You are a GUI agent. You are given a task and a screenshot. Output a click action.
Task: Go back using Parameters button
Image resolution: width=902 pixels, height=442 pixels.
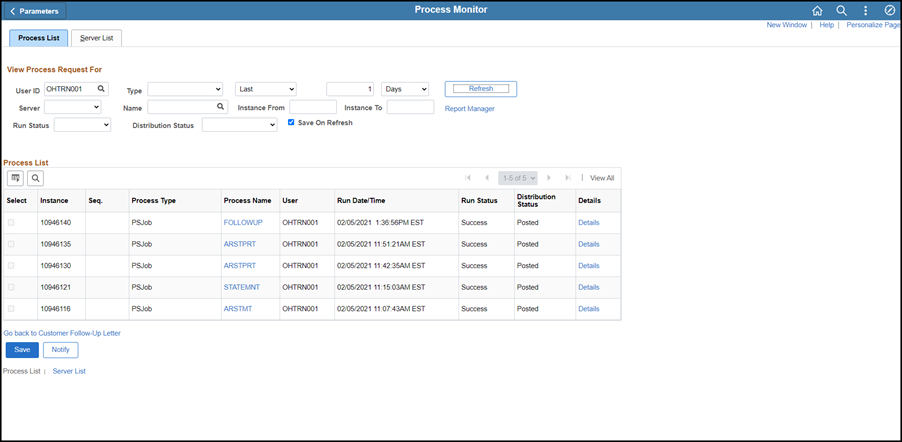pyautogui.click(x=35, y=11)
